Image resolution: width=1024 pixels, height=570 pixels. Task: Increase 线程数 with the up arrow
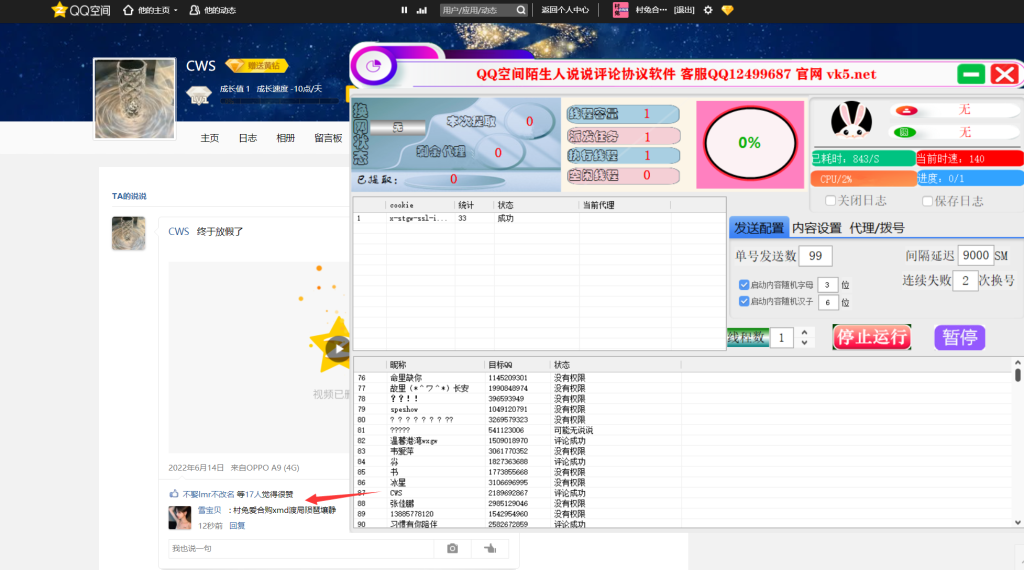tap(805, 332)
